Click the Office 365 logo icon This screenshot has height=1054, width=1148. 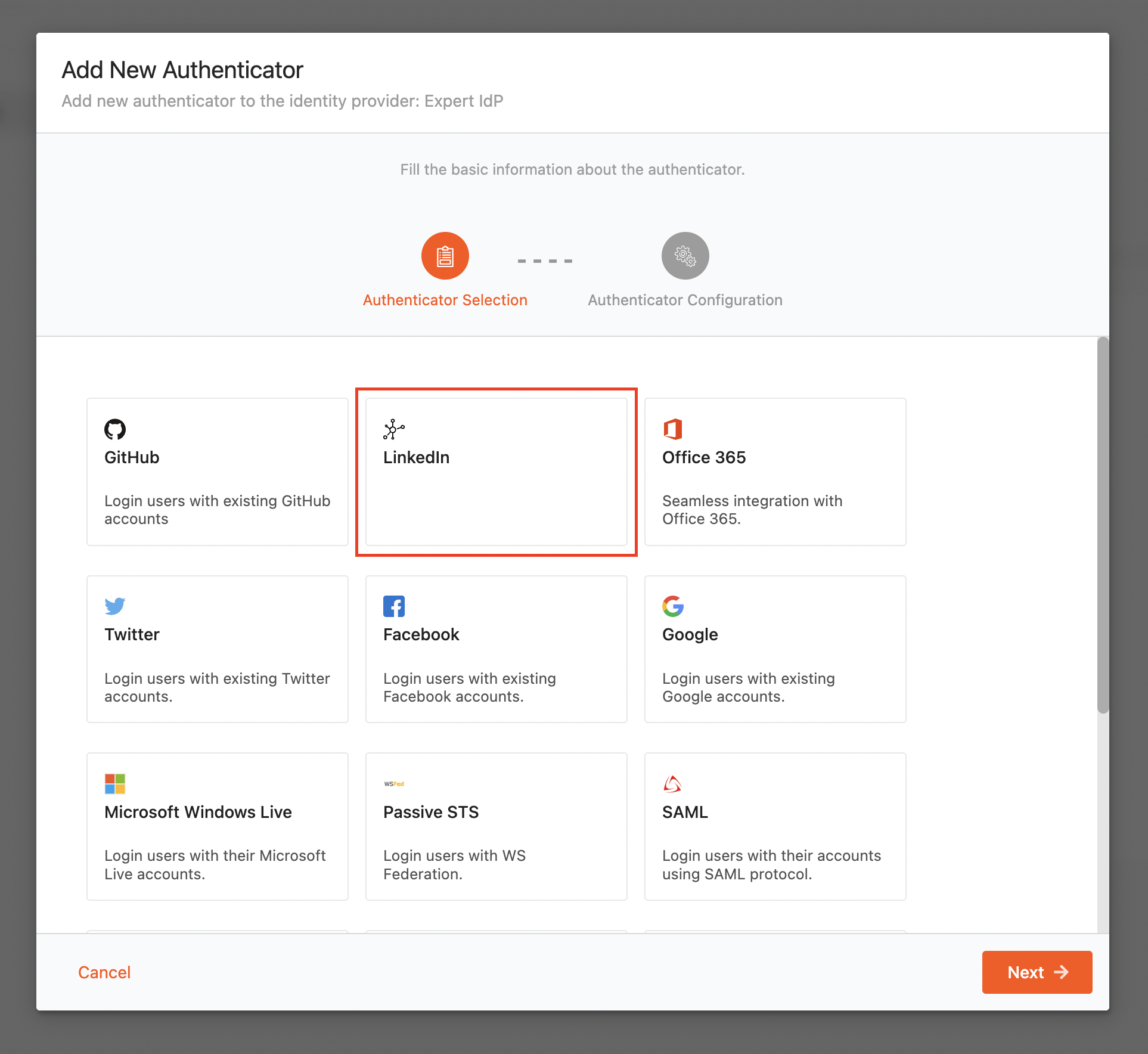tap(673, 429)
